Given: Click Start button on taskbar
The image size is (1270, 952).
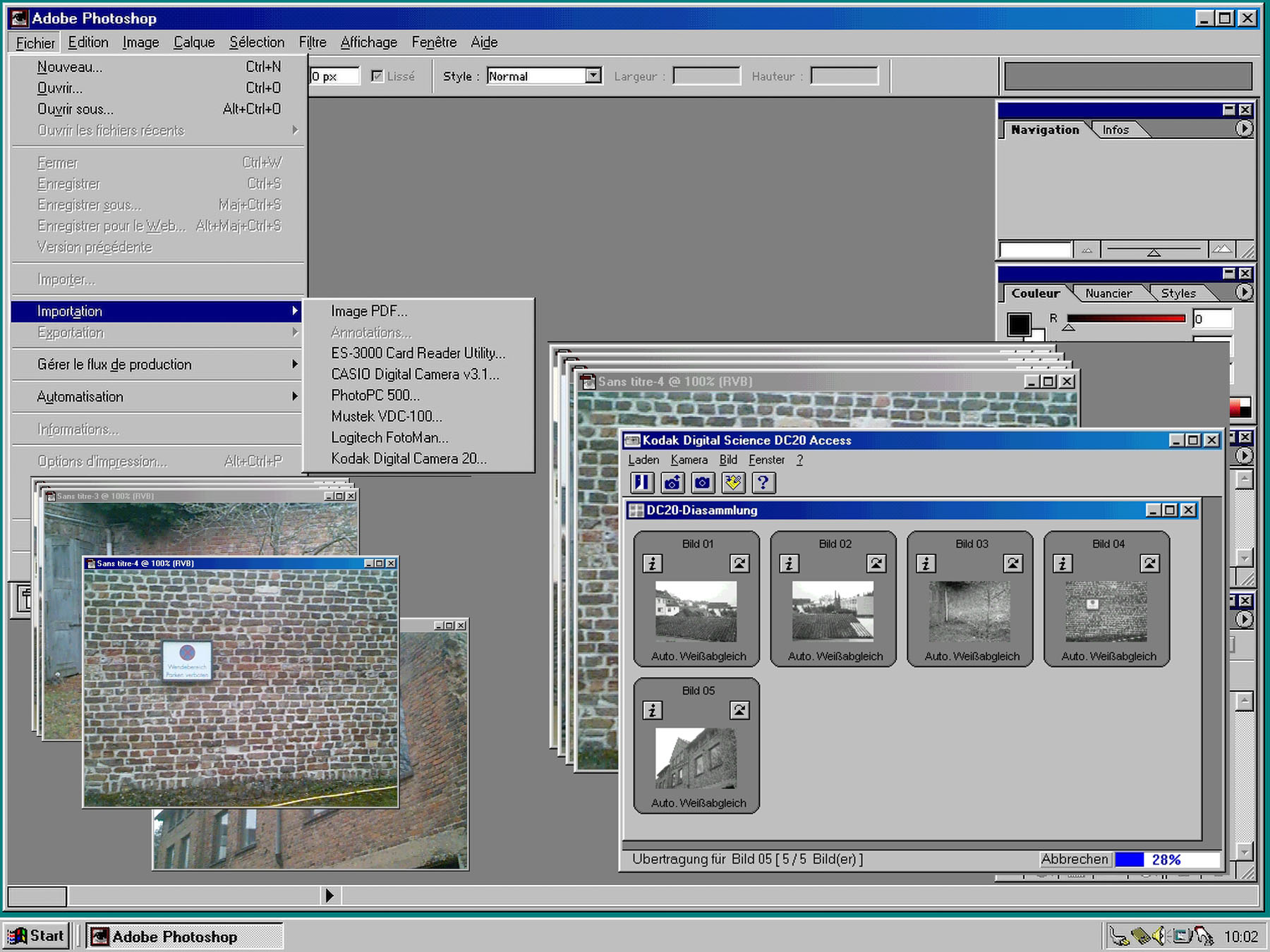Looking at the screenshot, I should click(36, 936).
